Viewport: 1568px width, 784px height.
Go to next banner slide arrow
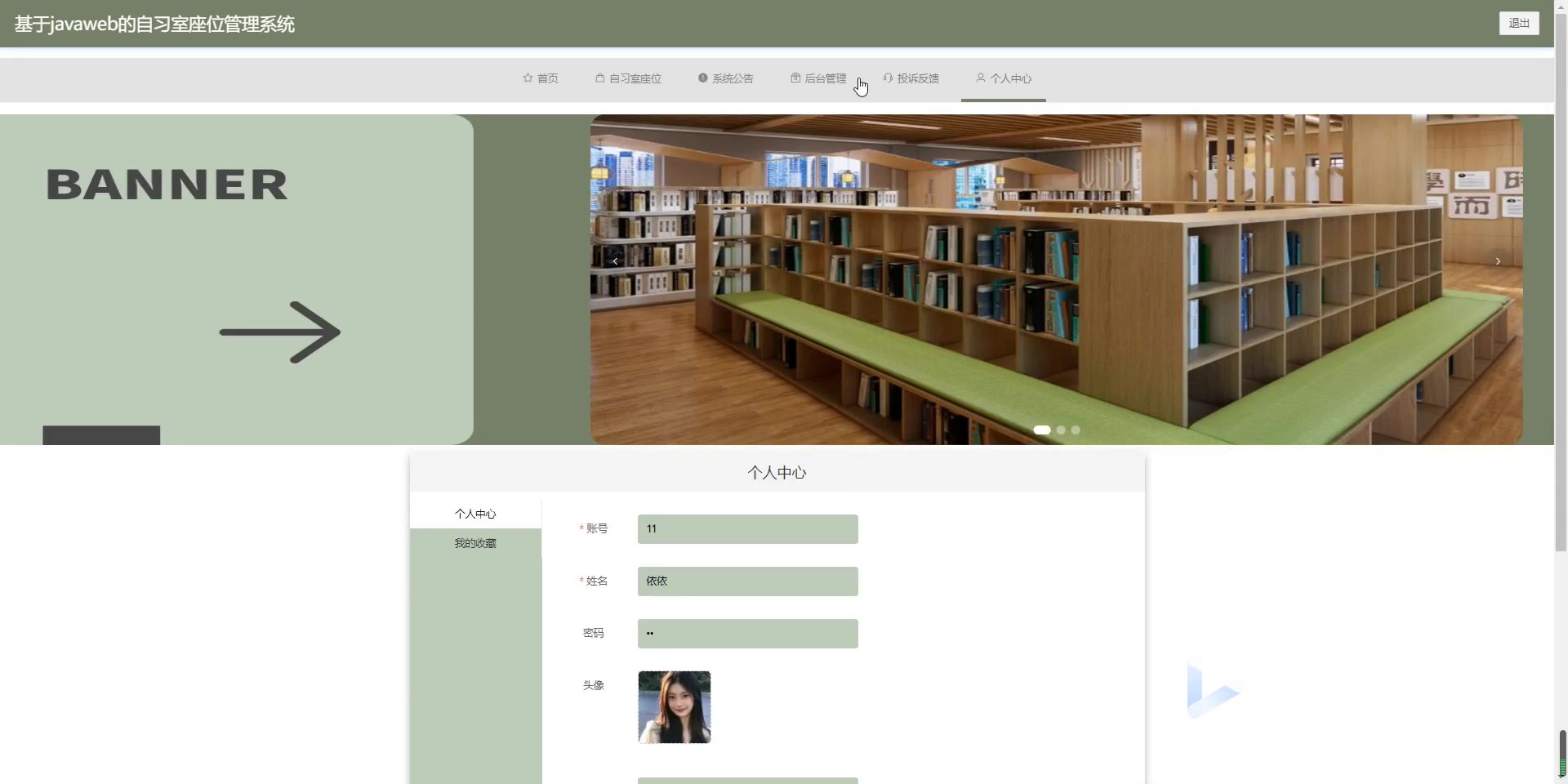(x=1498, y=261)
